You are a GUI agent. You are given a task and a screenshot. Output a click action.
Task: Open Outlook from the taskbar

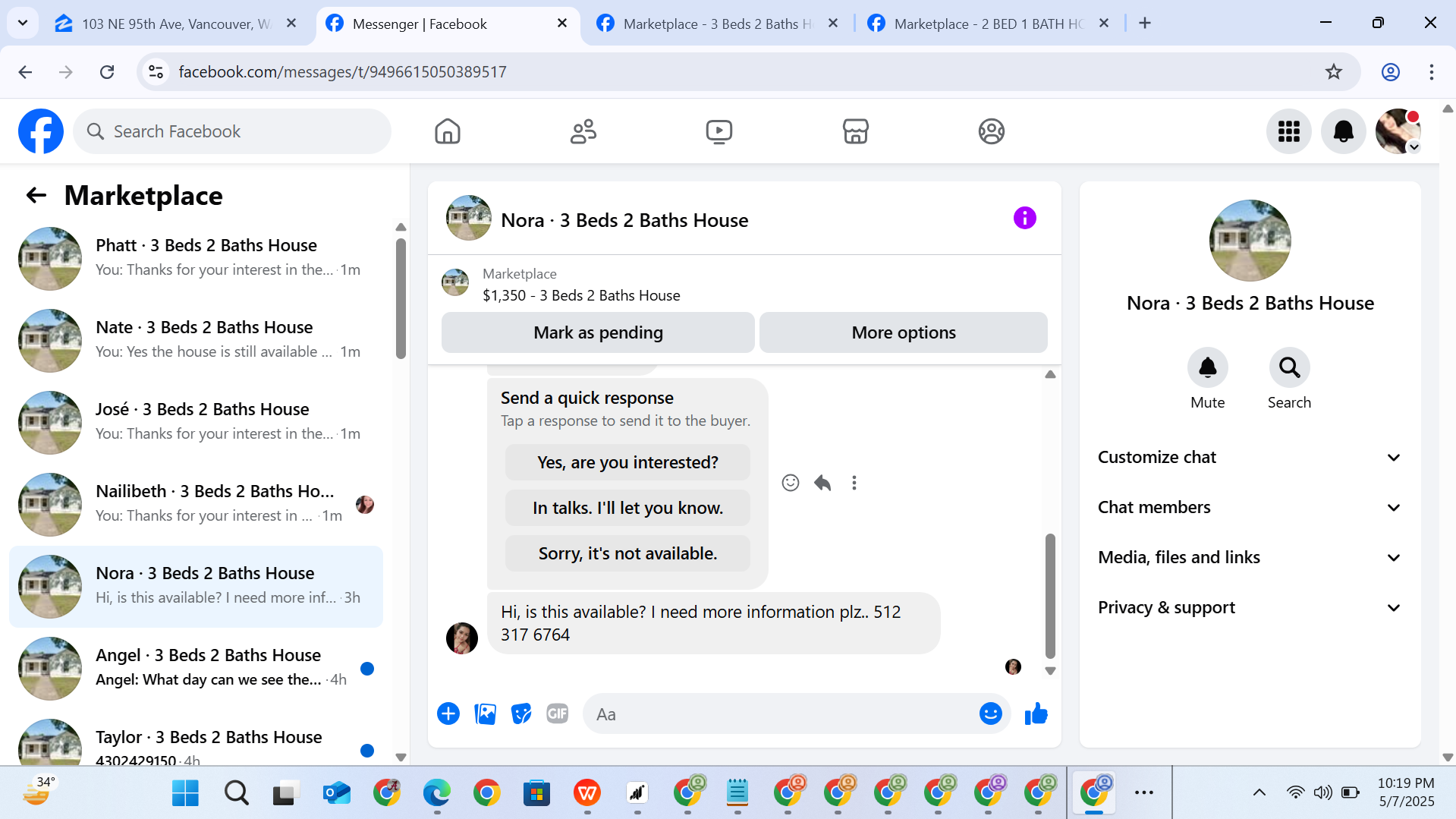[x=336, y=792]
